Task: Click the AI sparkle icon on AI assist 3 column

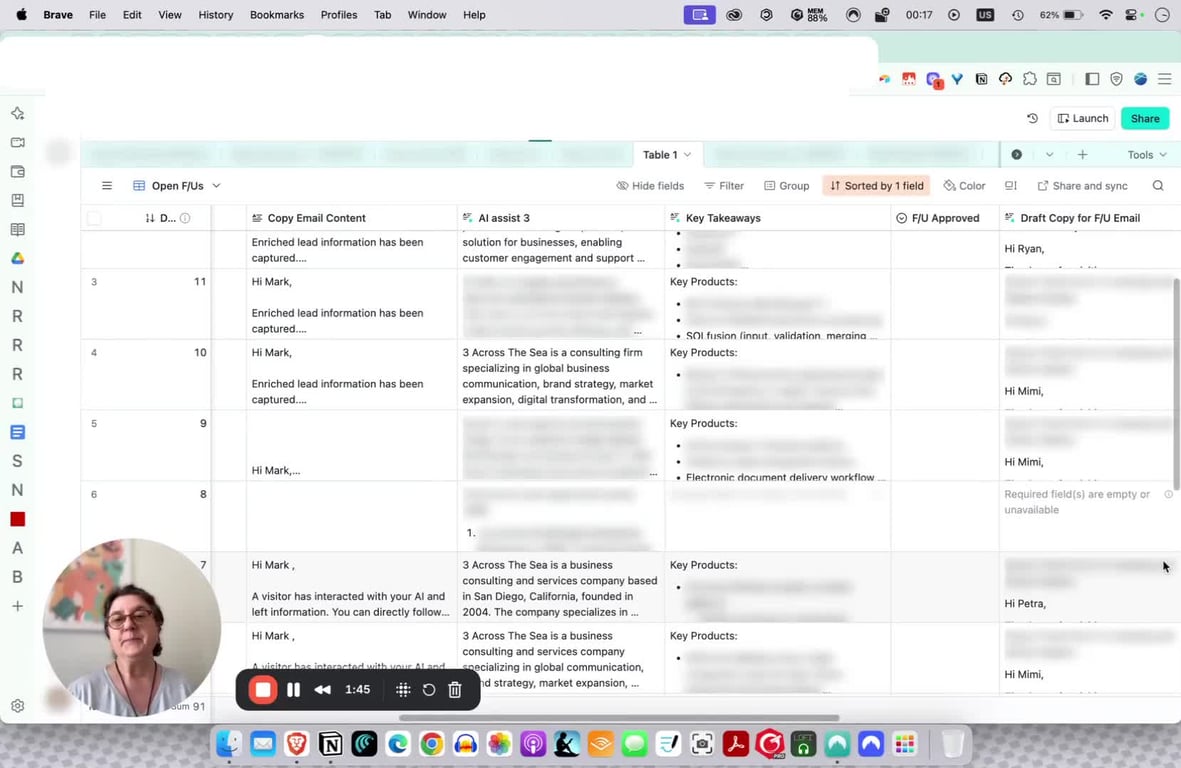Action: (x=465, y=218)
